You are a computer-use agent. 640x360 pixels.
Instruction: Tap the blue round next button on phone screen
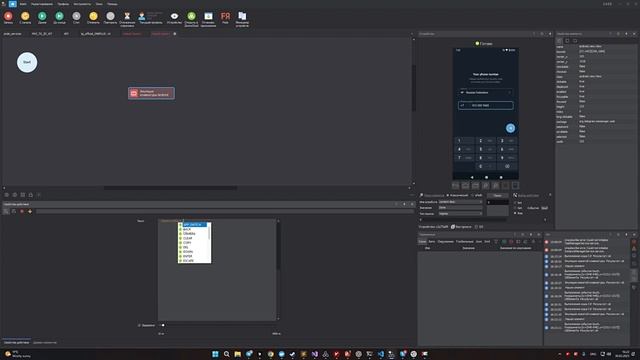tap(510, 128)
